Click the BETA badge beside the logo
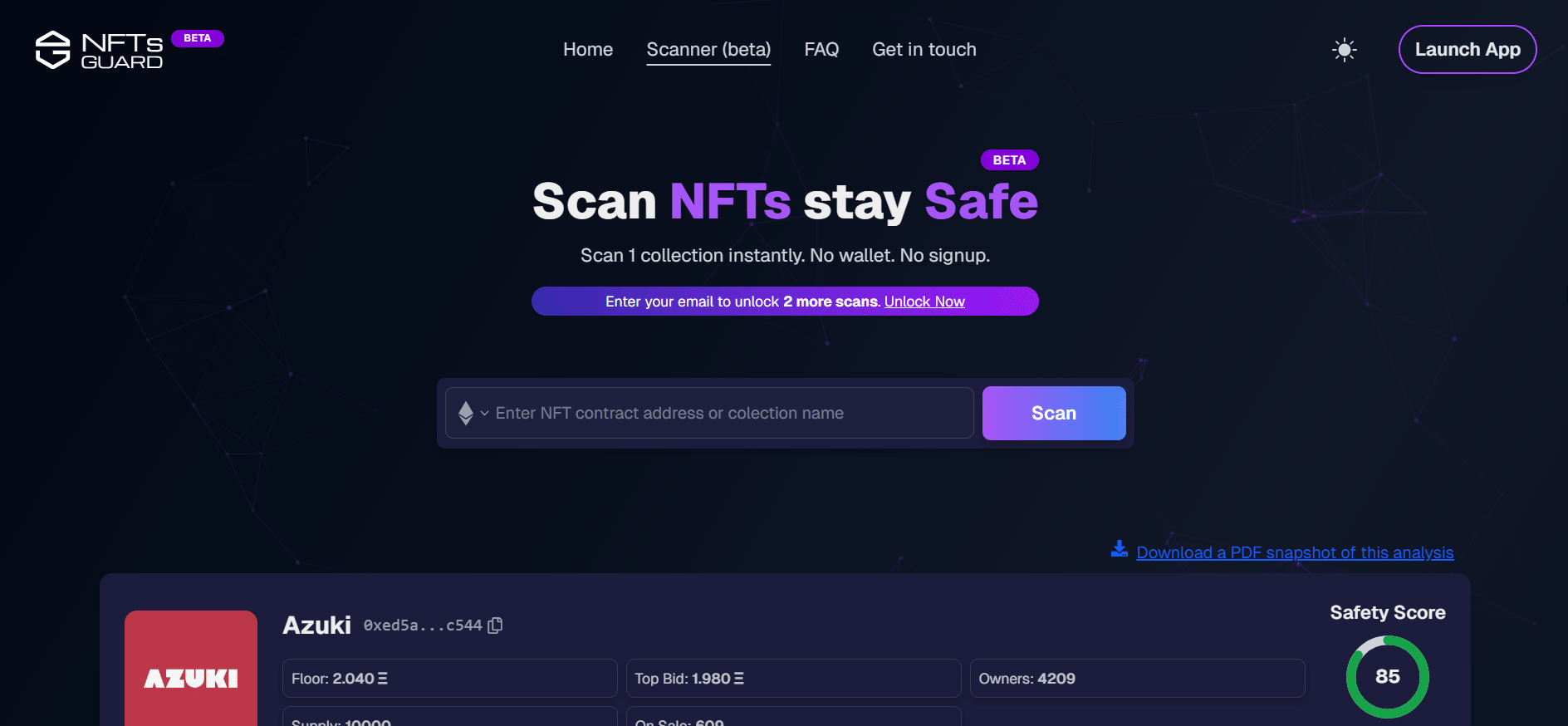Image resolution: width=1568 pixels, height=726 pixels. tap(197, 38)
